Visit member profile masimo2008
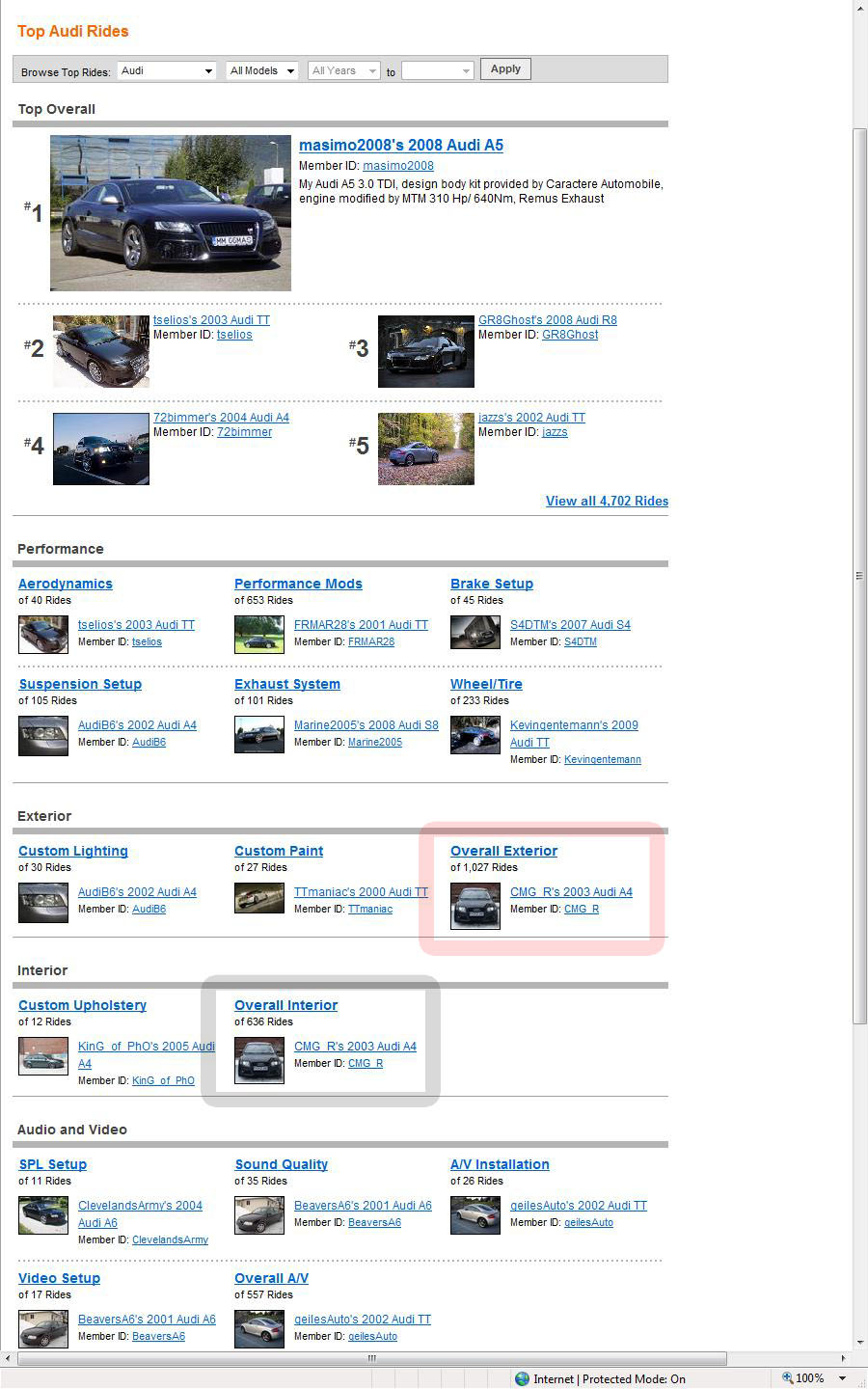This screenshot has width=868, height=1389. pyautogui.click(x=398, y=166)
